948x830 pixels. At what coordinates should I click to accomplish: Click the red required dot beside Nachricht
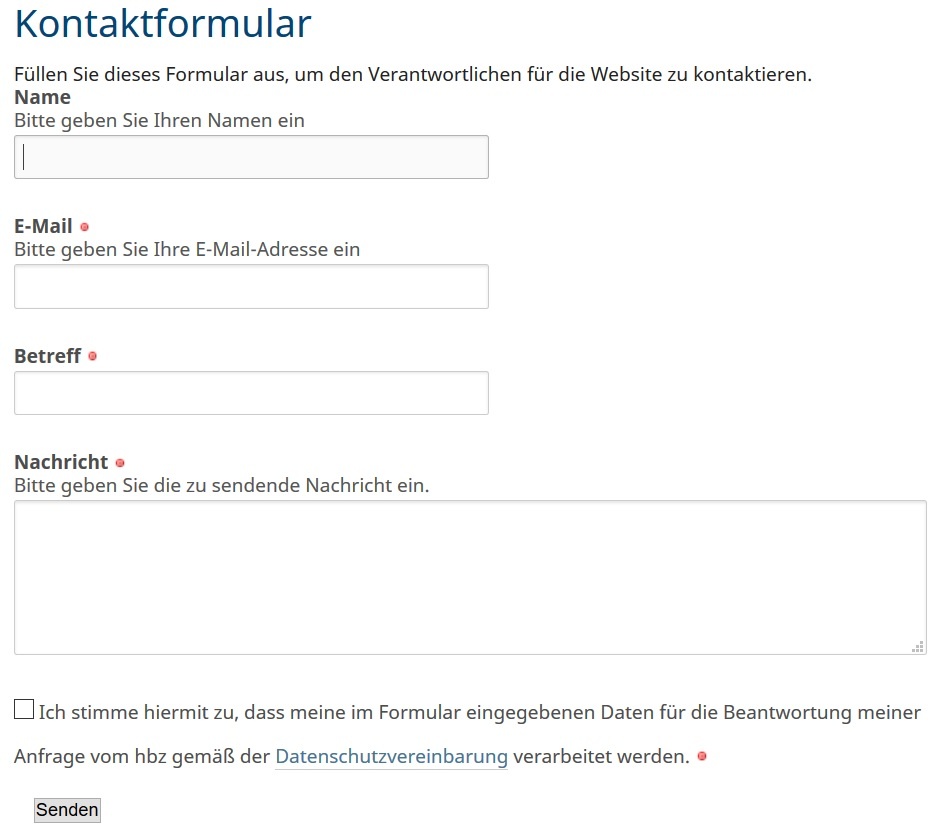click(x=120, y=463)
